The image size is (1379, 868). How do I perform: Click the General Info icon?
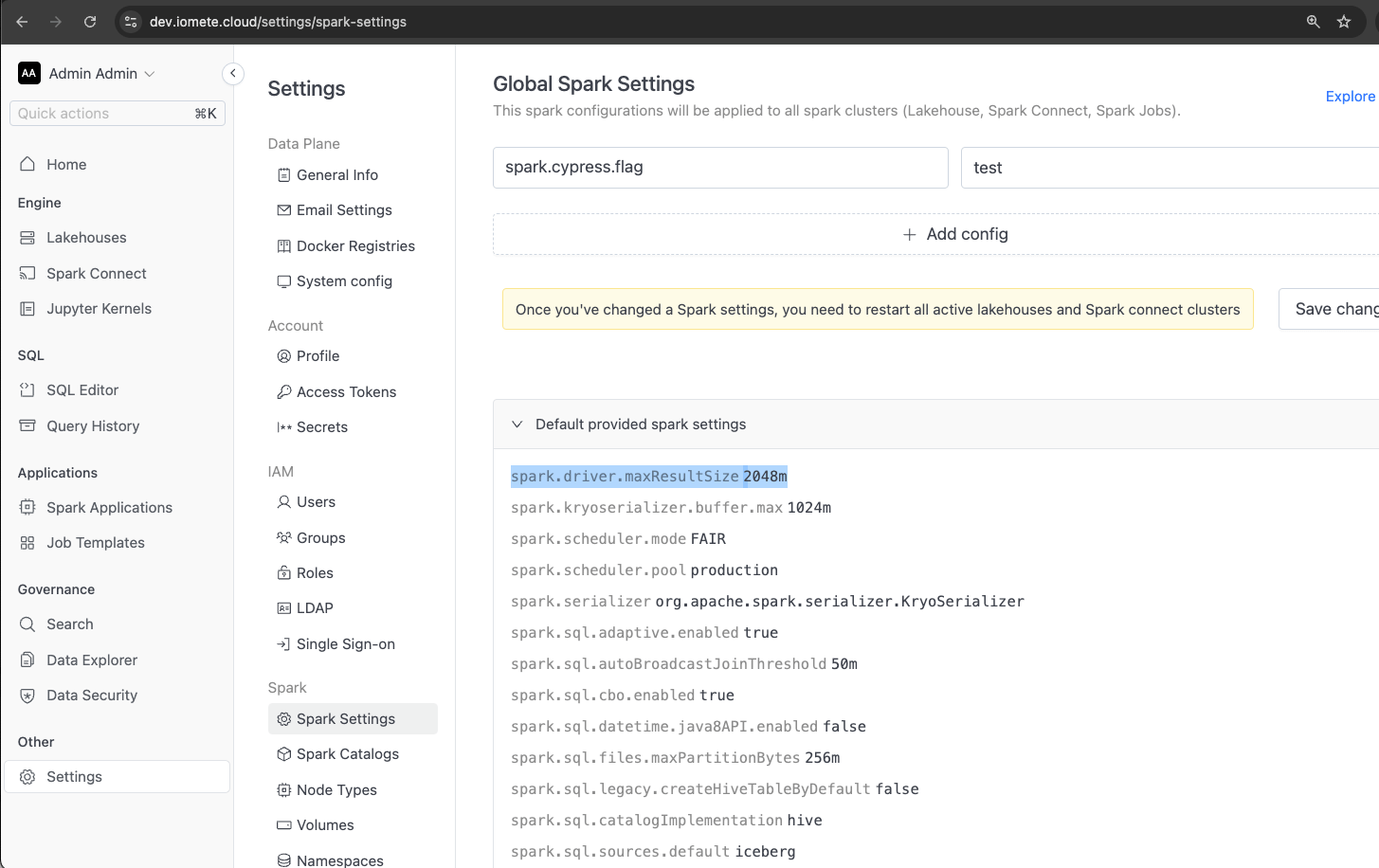click(283, 175)
